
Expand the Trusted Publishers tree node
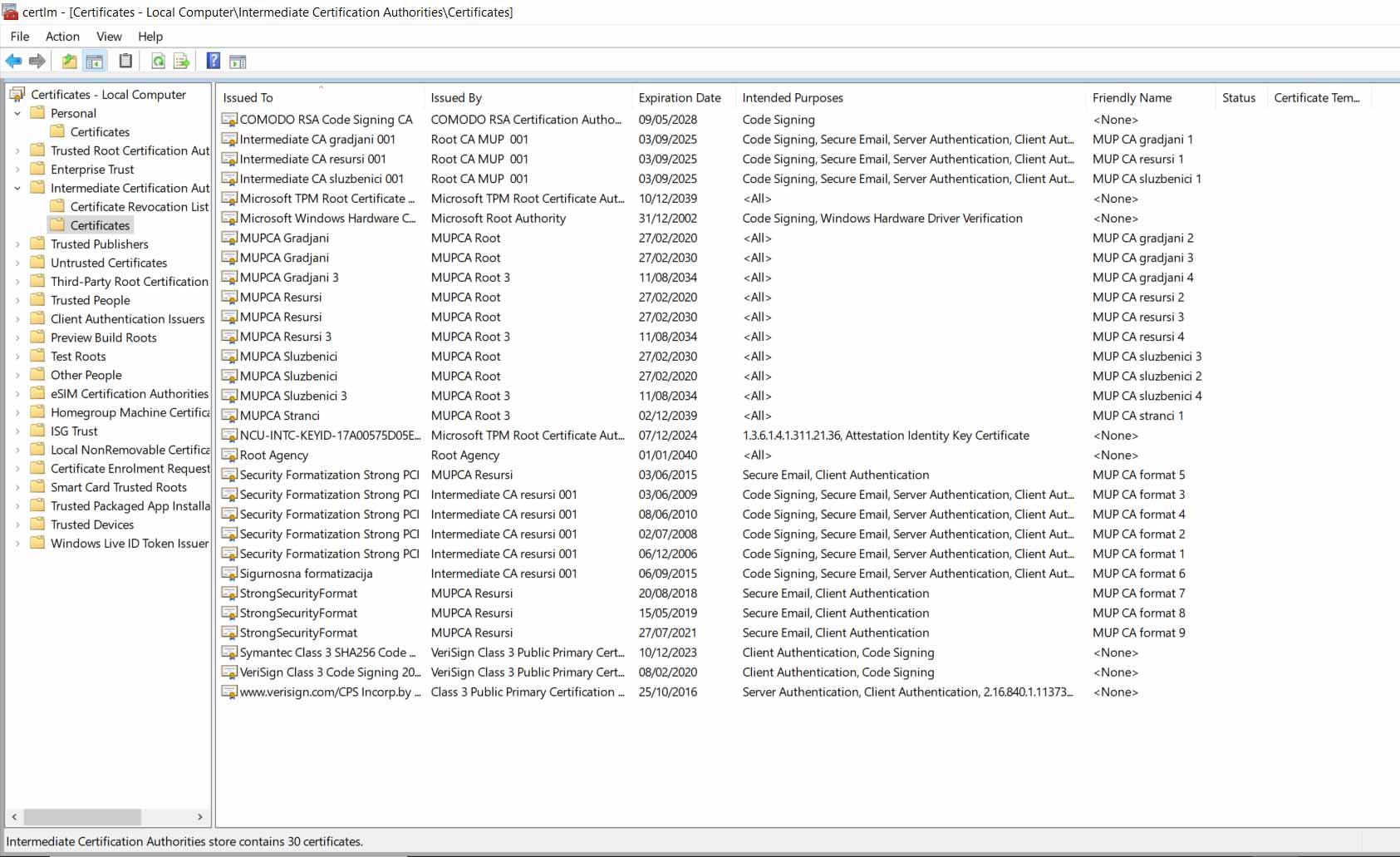(x=17, y=244)
